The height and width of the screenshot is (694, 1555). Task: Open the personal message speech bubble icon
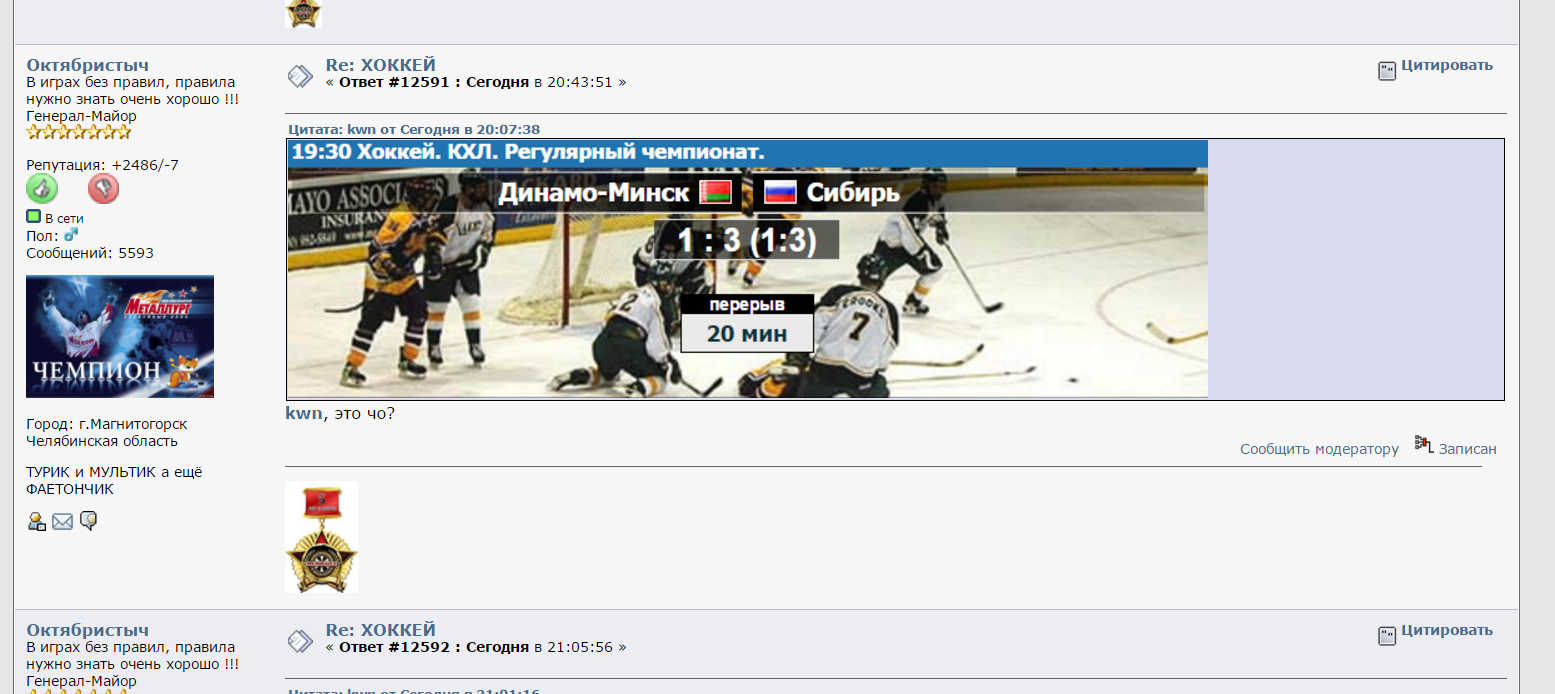coord(88,521)
